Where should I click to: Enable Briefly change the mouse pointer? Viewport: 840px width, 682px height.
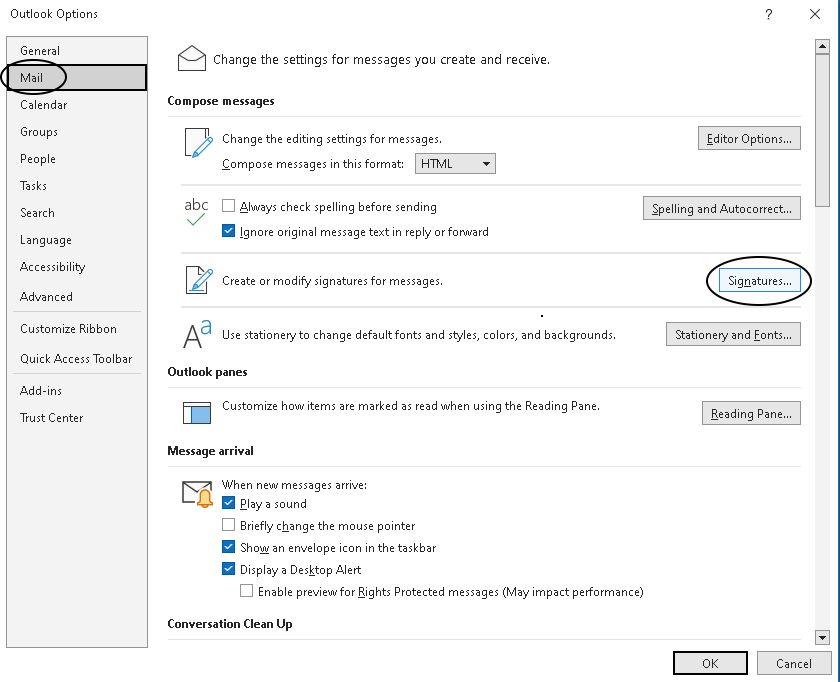228,524
